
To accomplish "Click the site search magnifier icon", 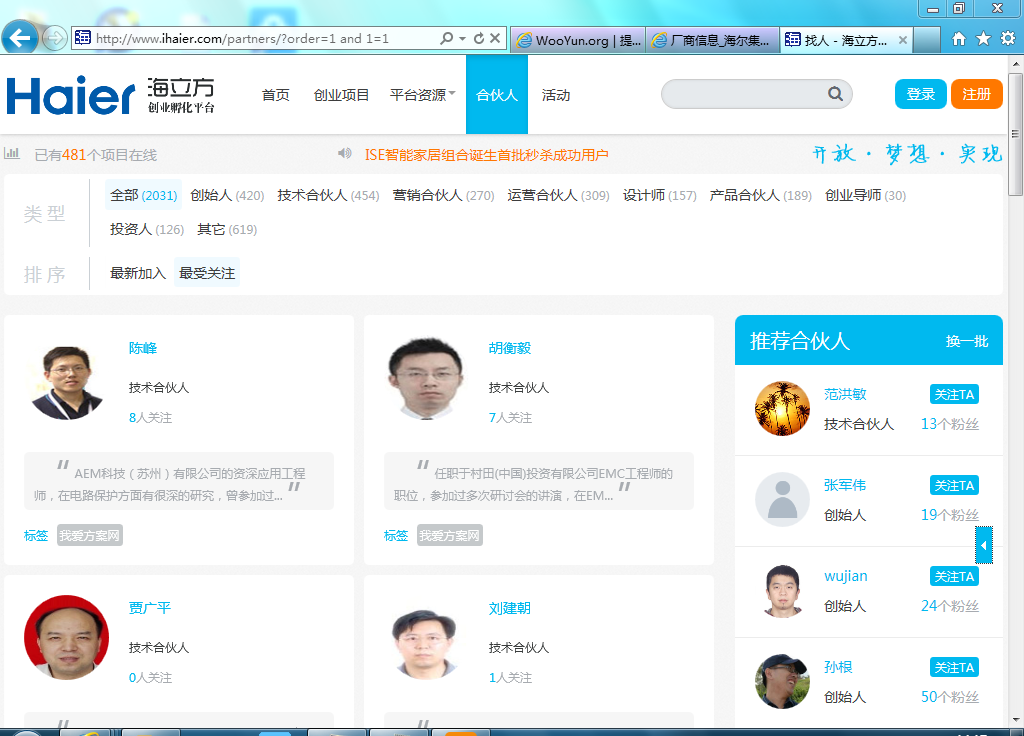I will tap(835, 94).
